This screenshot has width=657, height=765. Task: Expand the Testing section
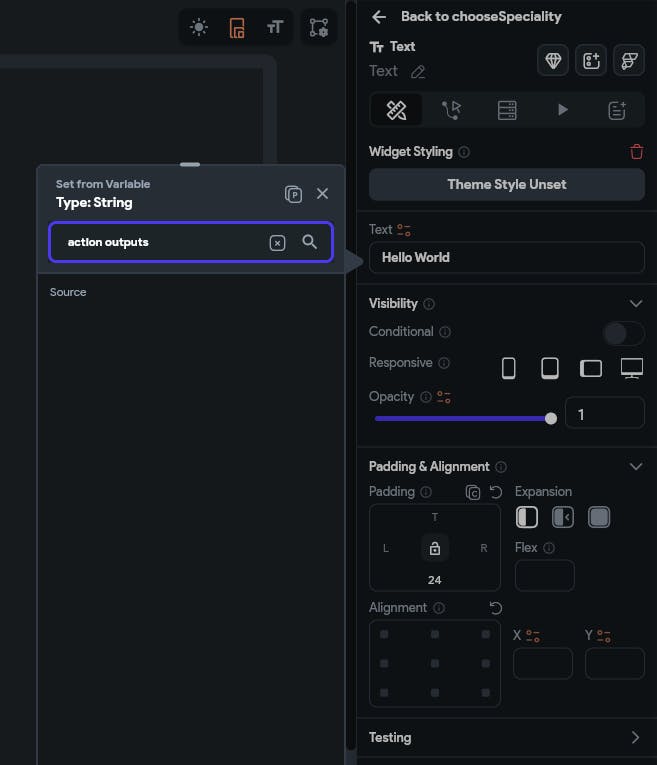tap(635, 737)
